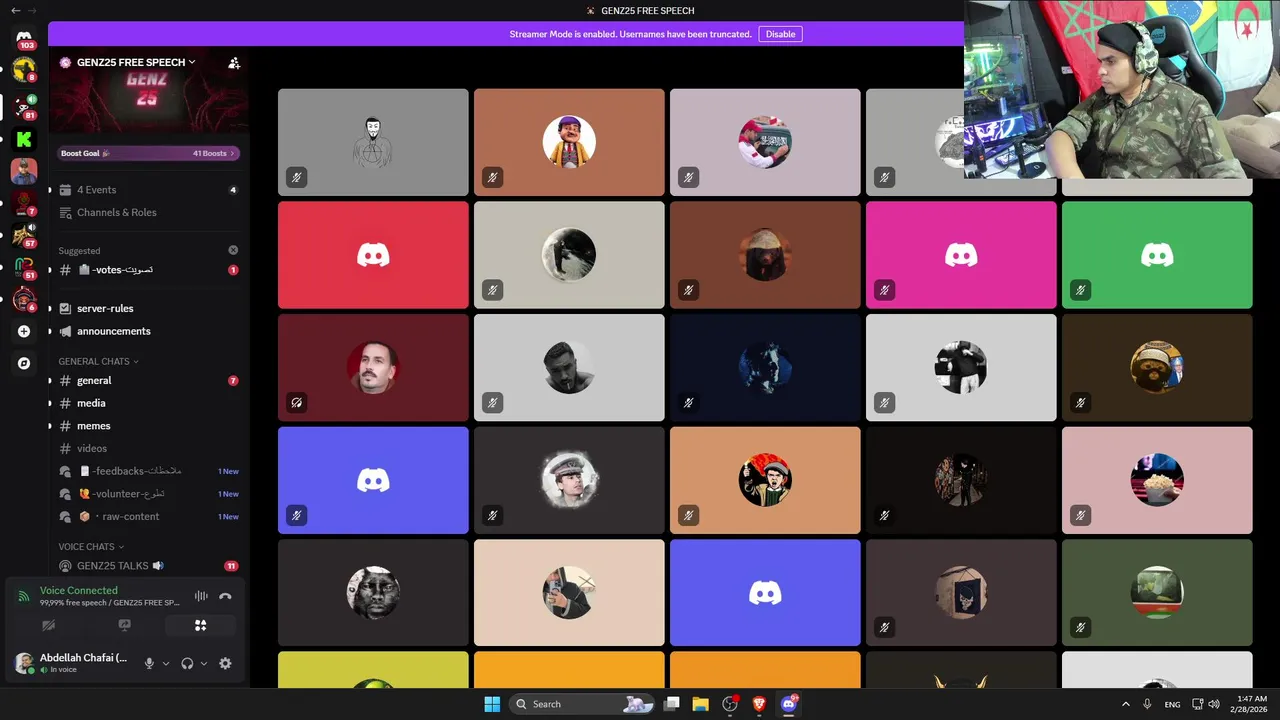
Task: Start screen sharing from voice panel
Action: click(124, 625)
